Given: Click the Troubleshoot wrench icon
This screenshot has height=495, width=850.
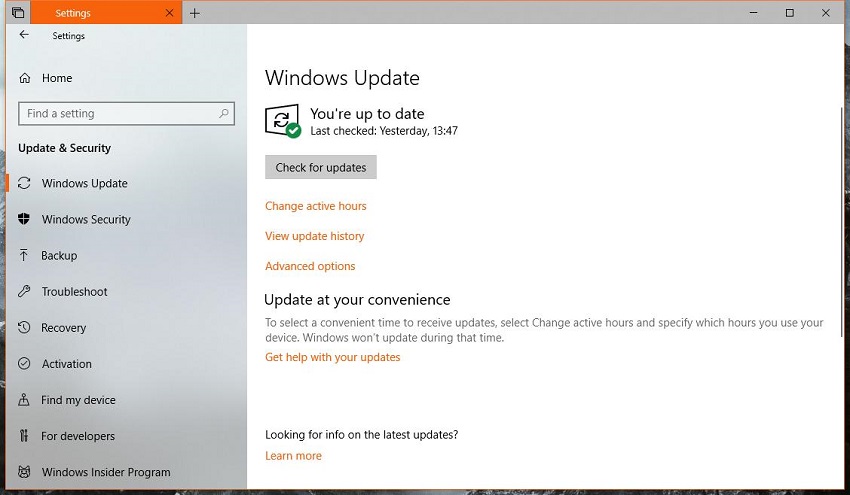Looking at the screenshot, I should pyautogui.click(x=24, y=292).
